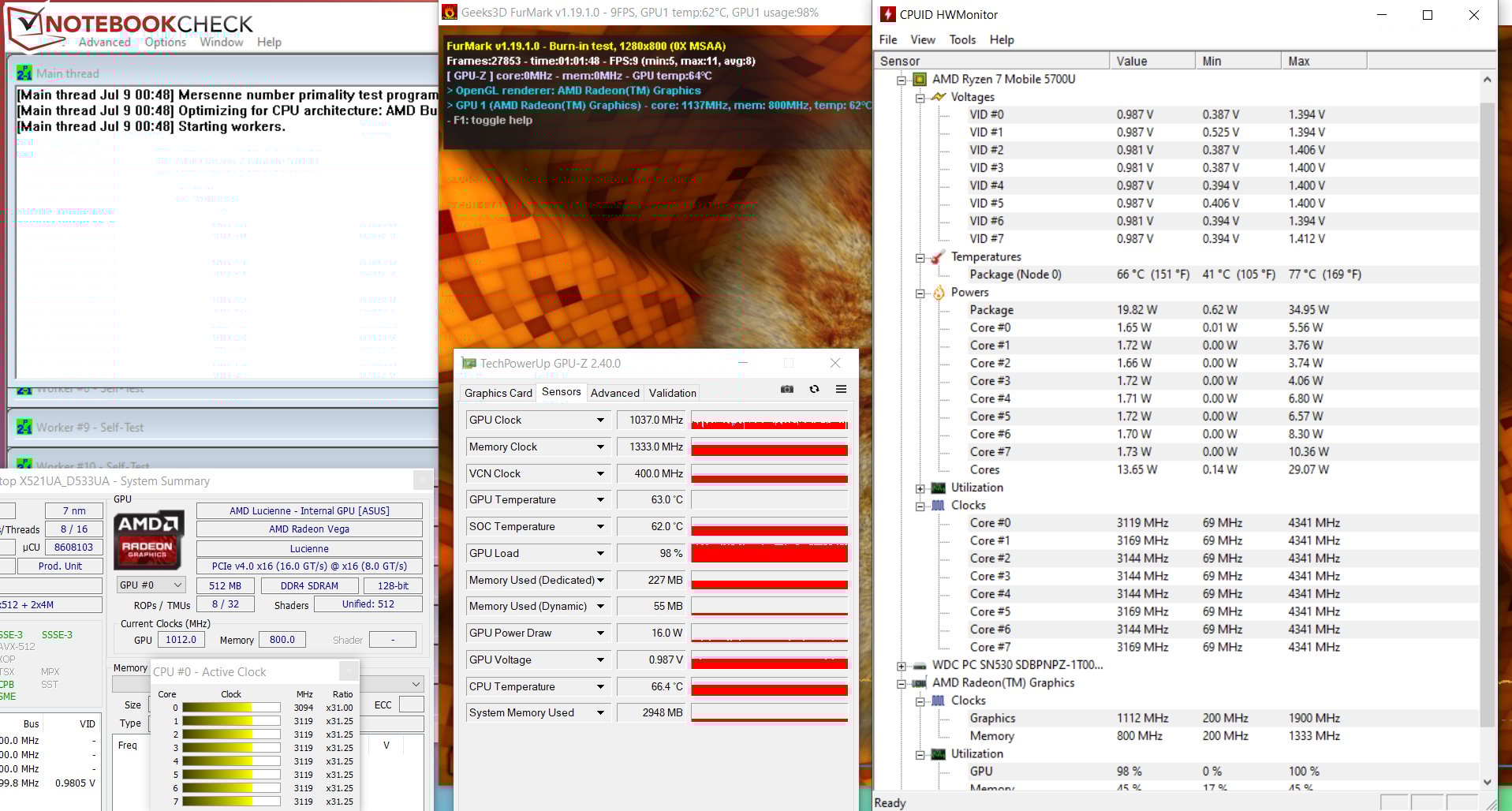Click the Value column header
This screenshot has height=811, width=1512.
point(1152,61)
